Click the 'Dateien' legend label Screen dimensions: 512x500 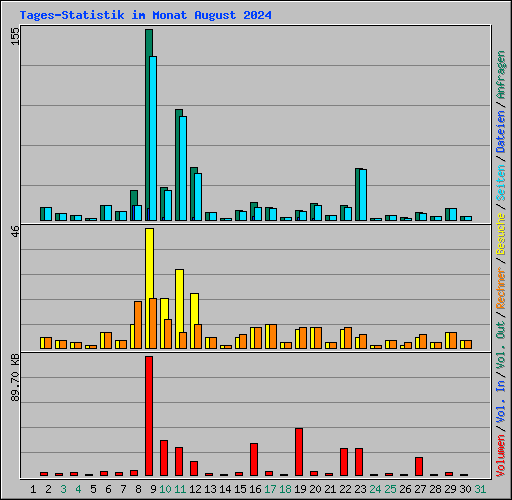[x=501, y=132]
